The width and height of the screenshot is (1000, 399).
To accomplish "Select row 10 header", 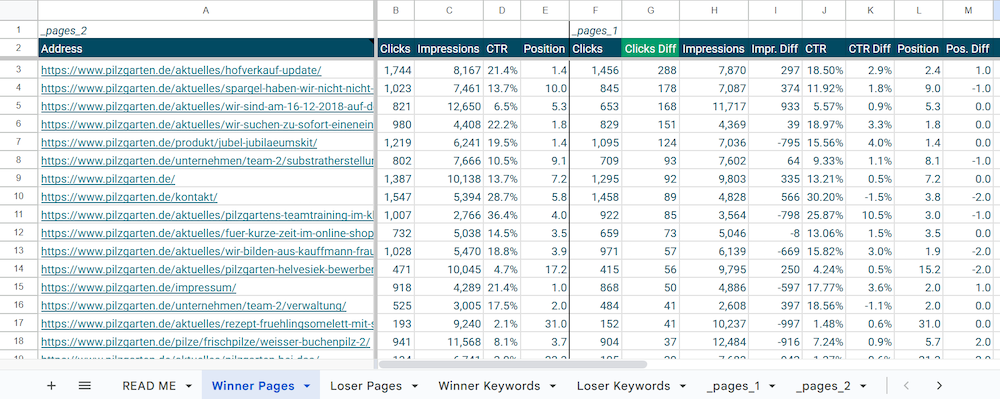I will click(18, 197).
